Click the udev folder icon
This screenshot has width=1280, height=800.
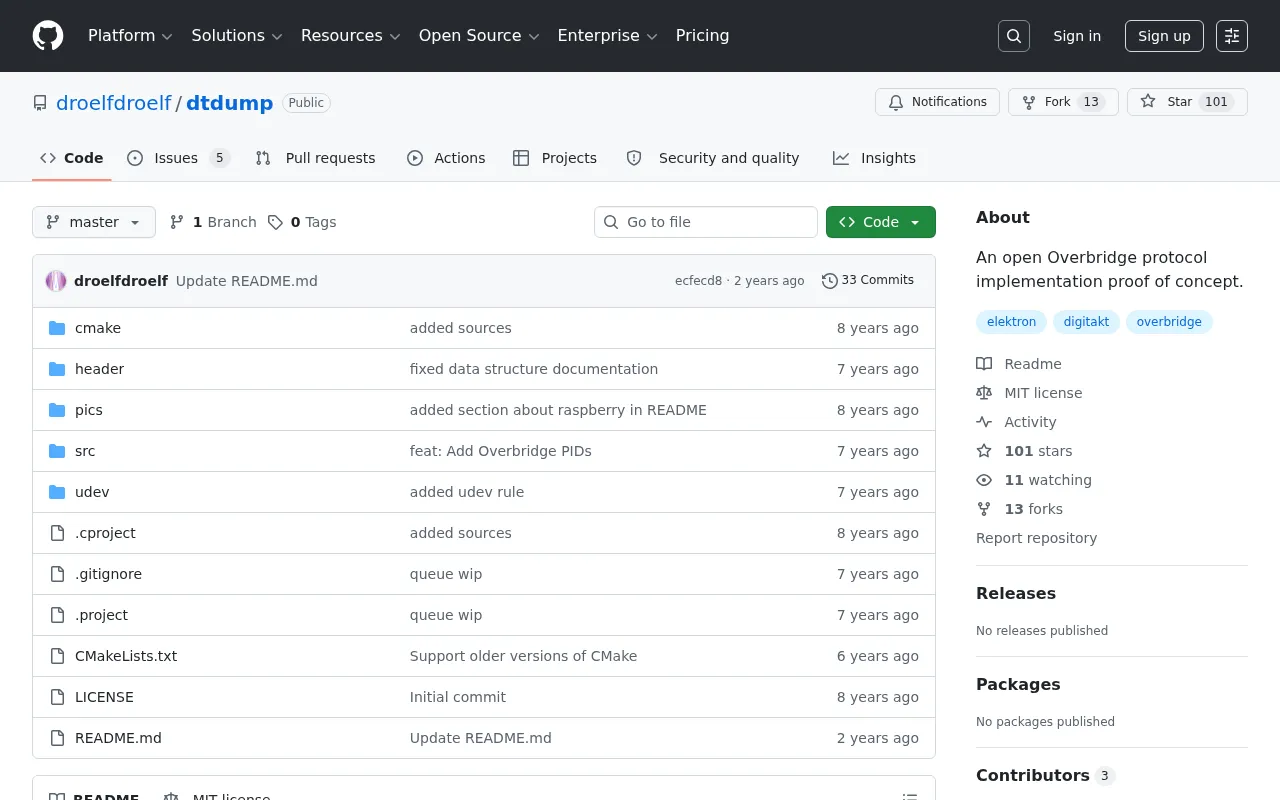pyautogui.click(x=57, y=492)
